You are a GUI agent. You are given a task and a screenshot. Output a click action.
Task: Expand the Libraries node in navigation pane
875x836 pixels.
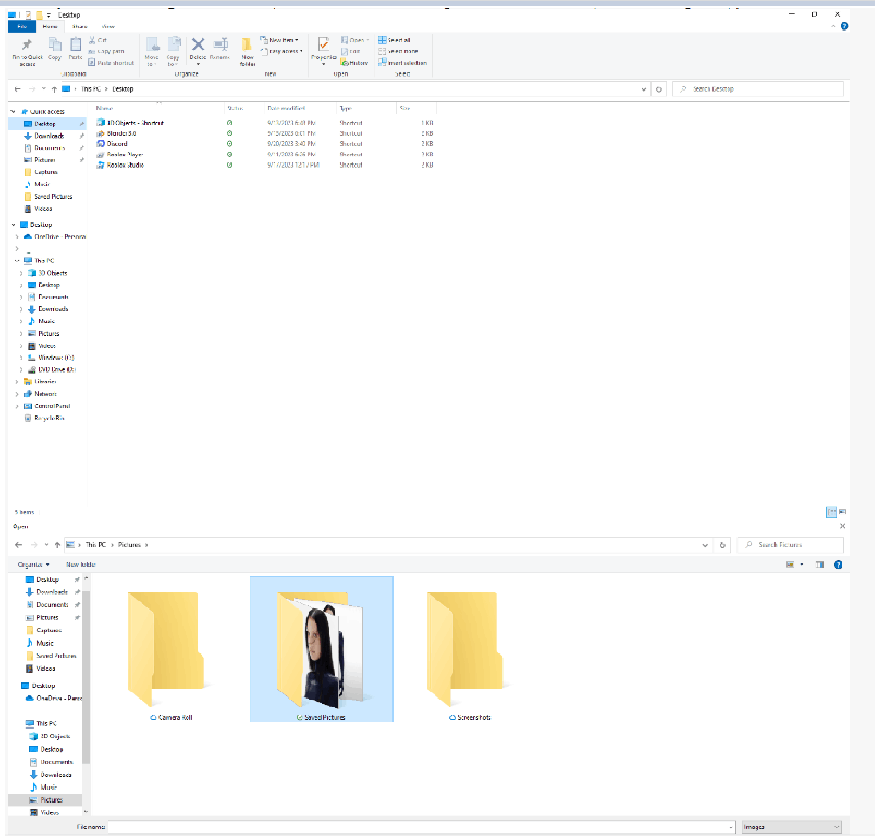17,382
